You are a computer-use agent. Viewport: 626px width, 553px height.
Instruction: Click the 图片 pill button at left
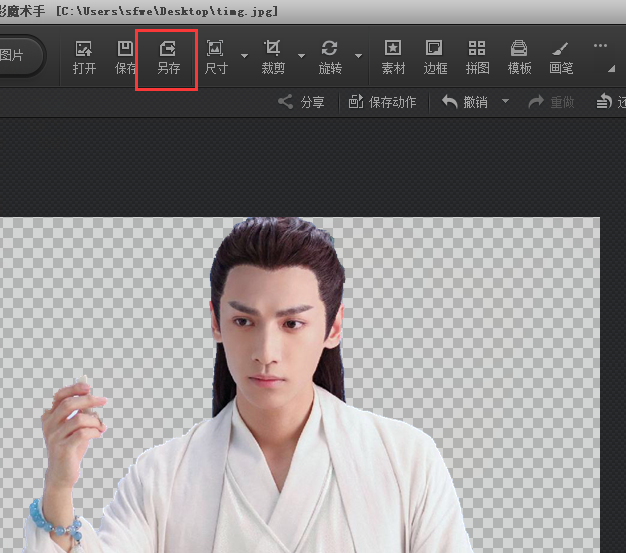coord(20,55)
